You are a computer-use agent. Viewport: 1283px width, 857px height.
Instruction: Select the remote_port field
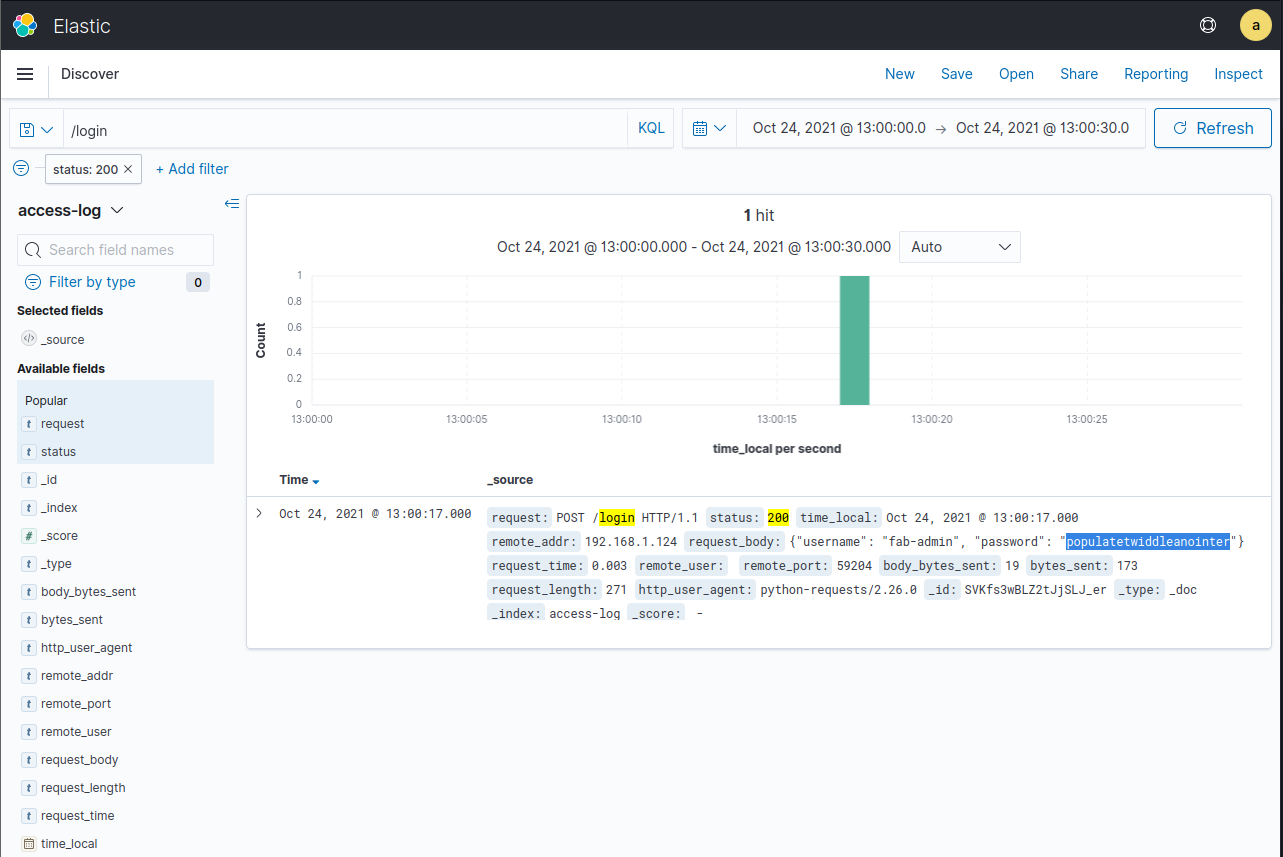coord(76,704)
